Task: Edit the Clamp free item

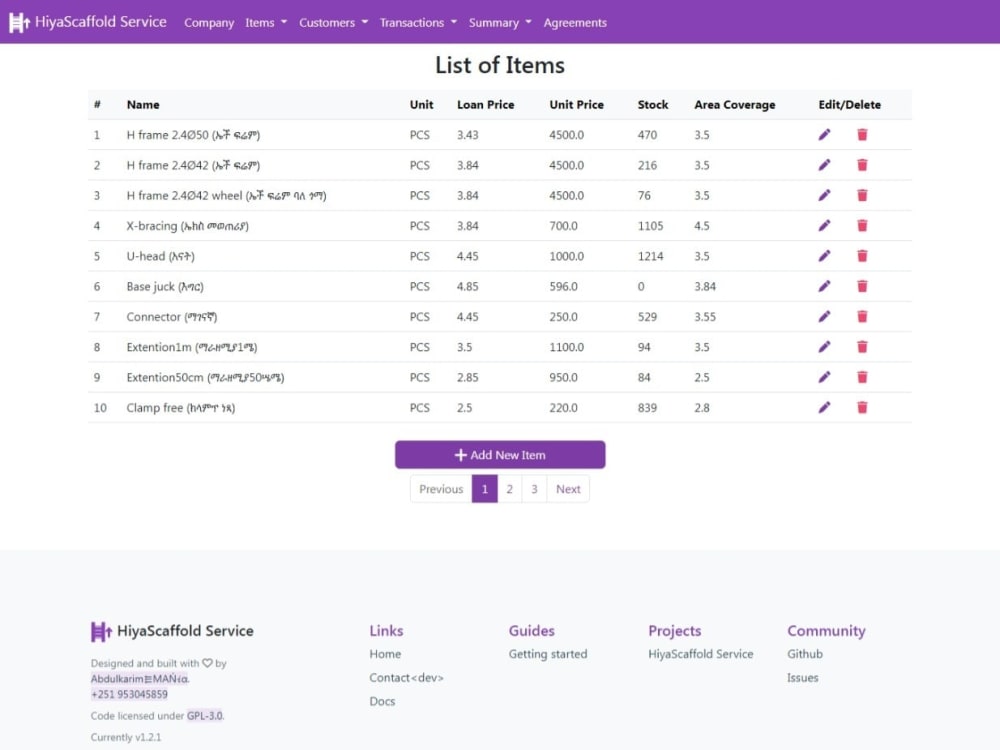Action: (824, 408)
